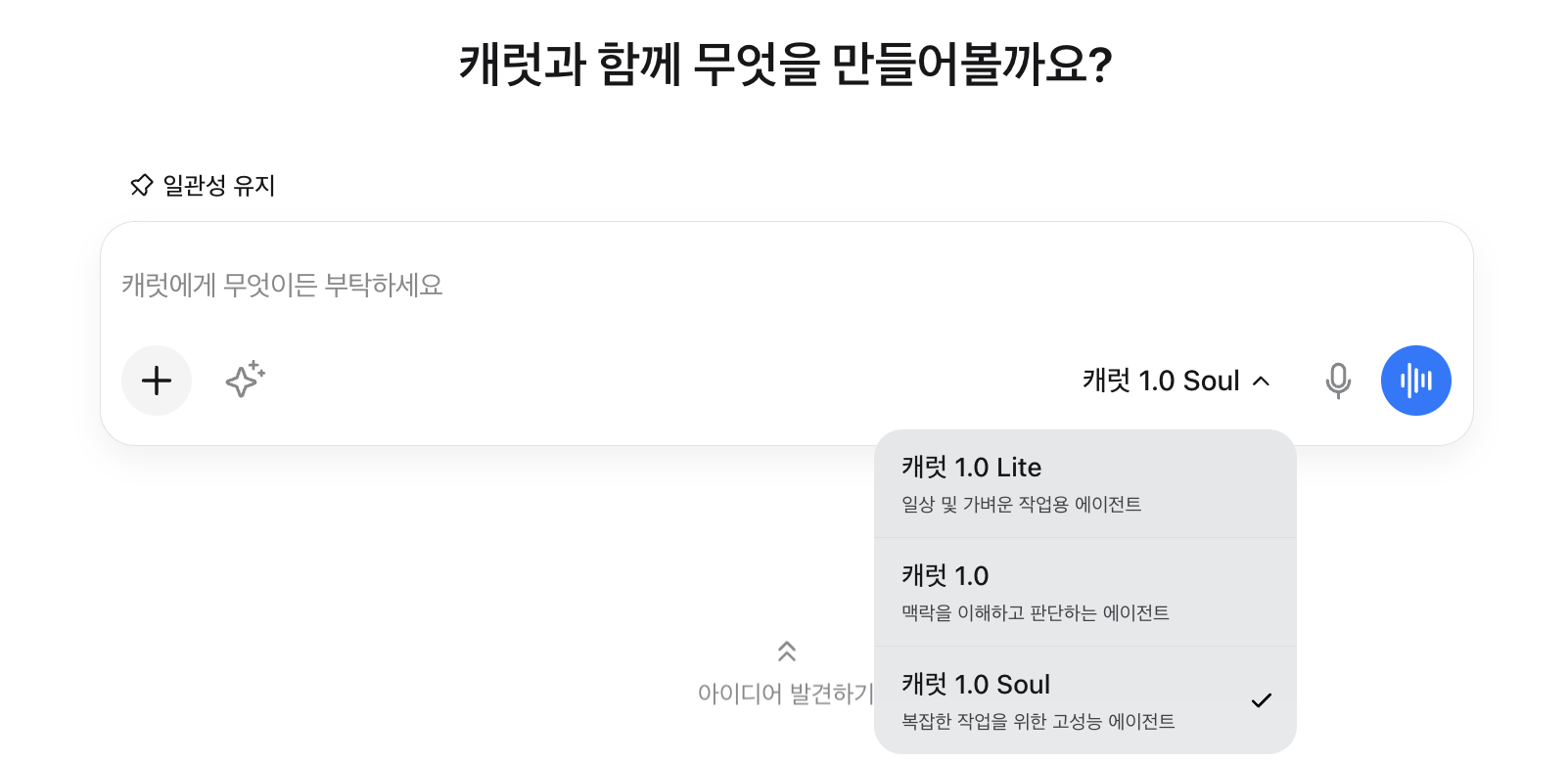Click the microphone icon for voice input
The height and width of the screenshot is (763, 1568).
tap(1338, 381)
